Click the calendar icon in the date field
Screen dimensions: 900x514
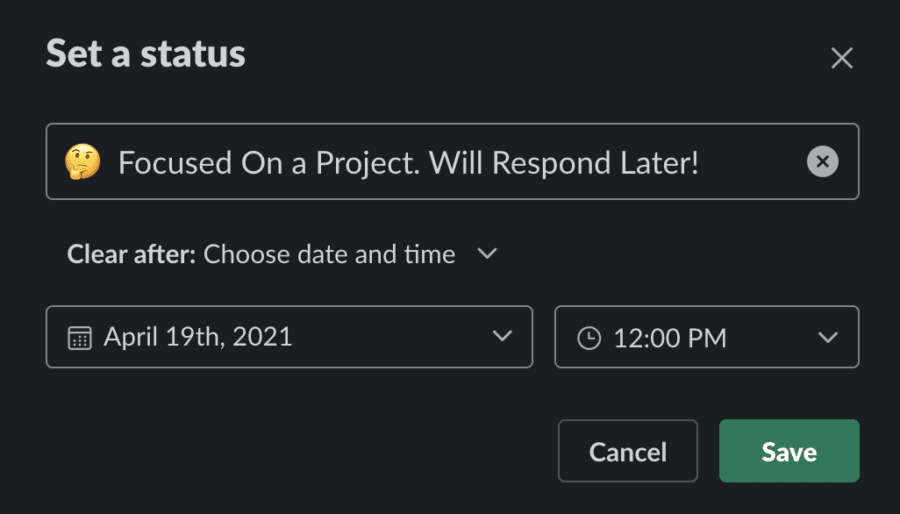[79, 338]
